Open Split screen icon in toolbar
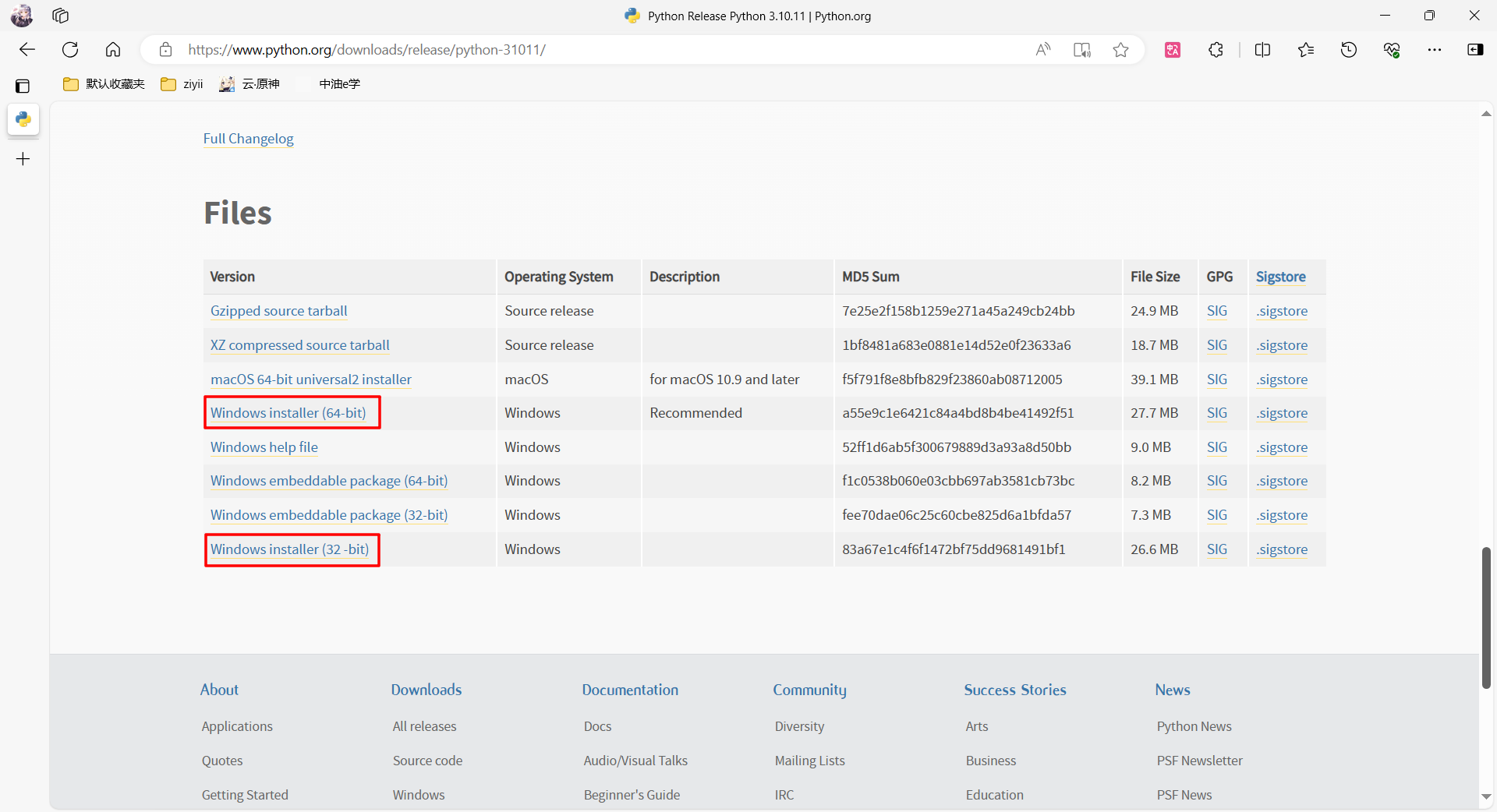This screenshot has width=1497, height=812. 1262,50
